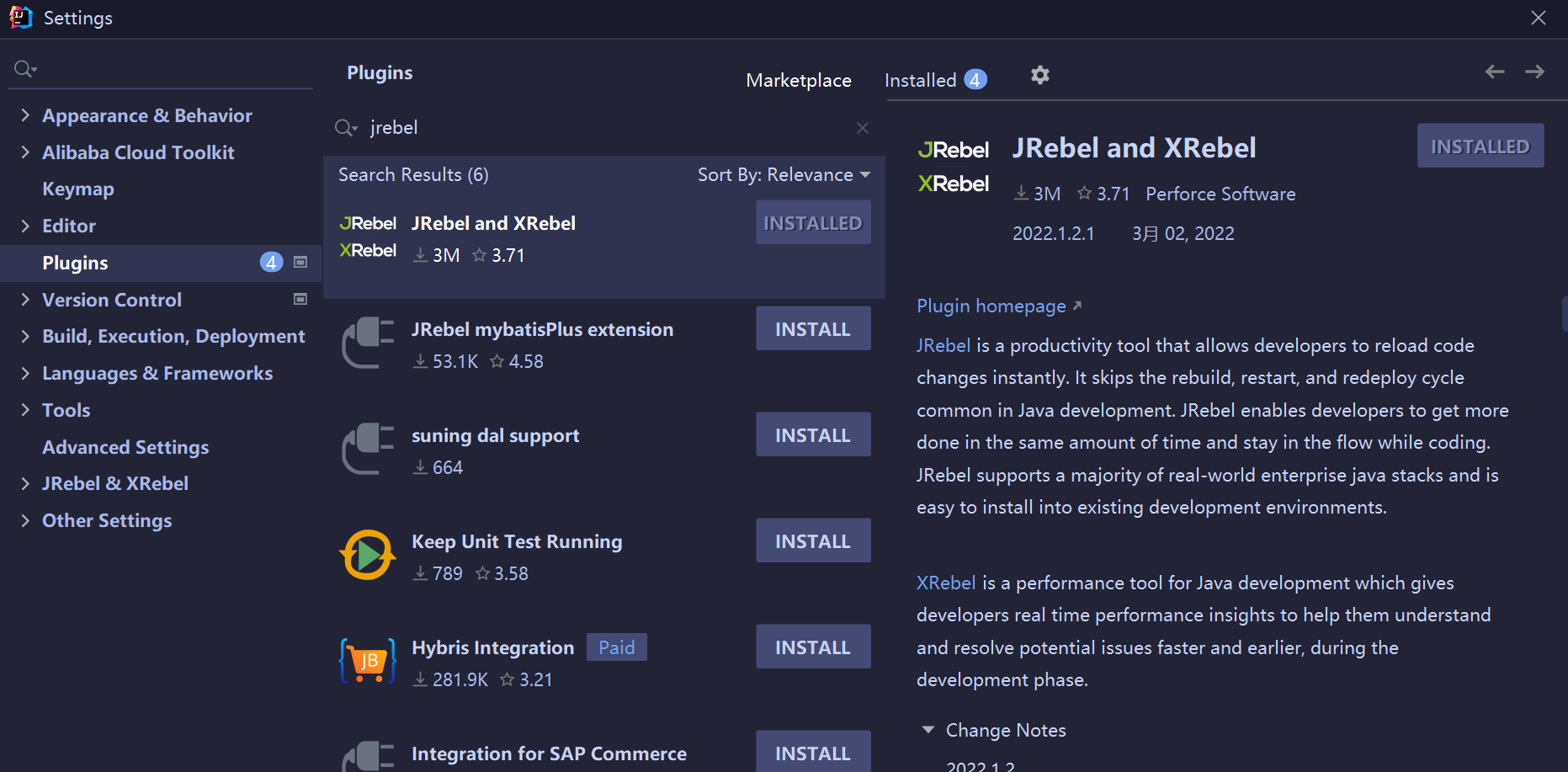Click the Plugins update count badge in sidebar
Image resolution: width=1568 pixels, height=772 pixels.
coord(271,263)
